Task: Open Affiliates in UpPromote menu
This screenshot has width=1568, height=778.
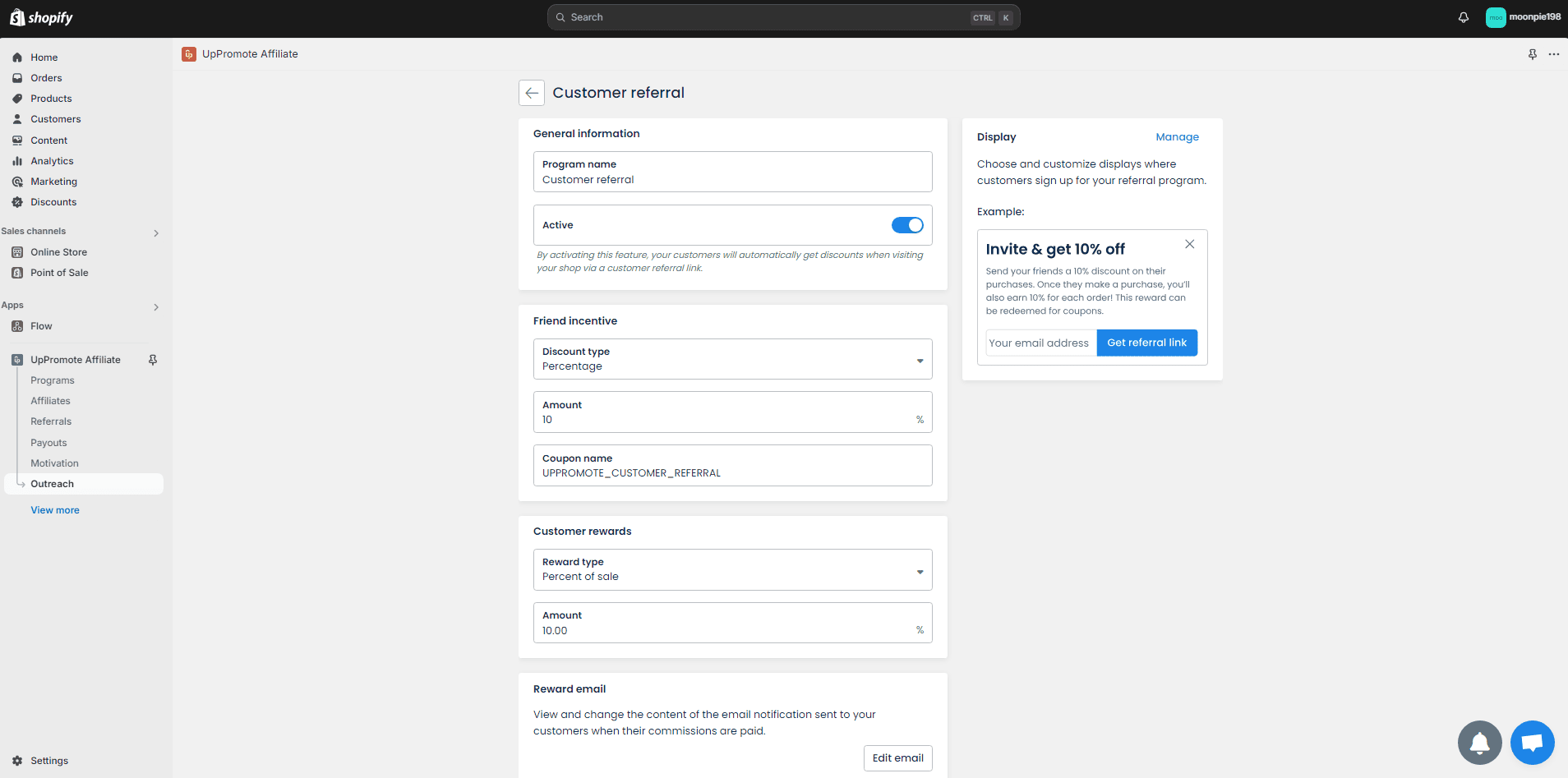Action: pyautogui.click(x=51, y=401)
